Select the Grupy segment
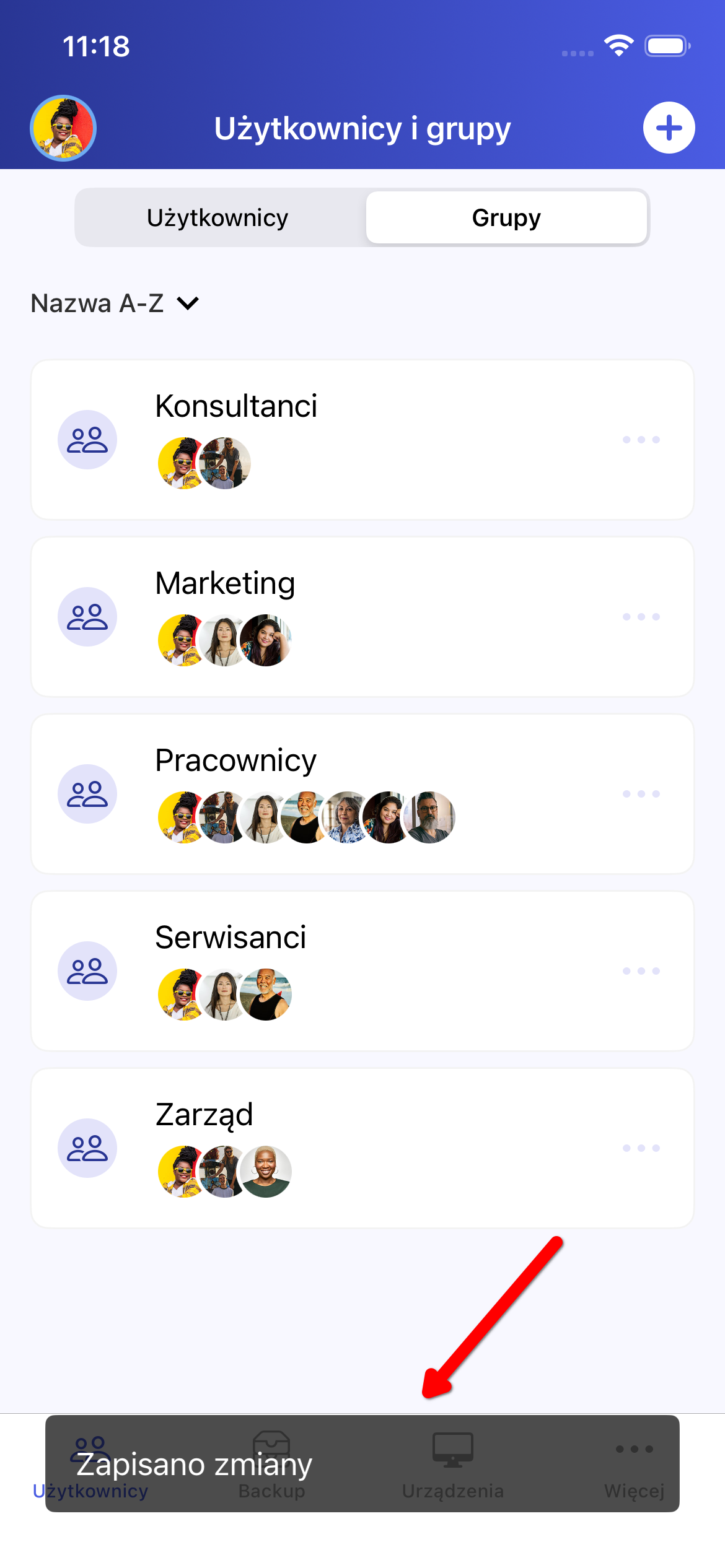 click(506, 218)
